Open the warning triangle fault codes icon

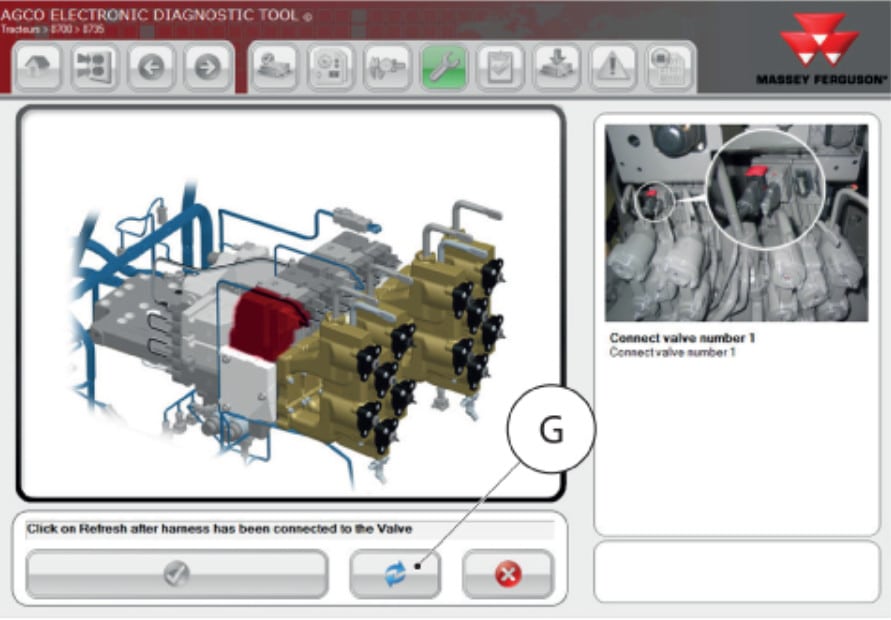click(x=613, y=67)
